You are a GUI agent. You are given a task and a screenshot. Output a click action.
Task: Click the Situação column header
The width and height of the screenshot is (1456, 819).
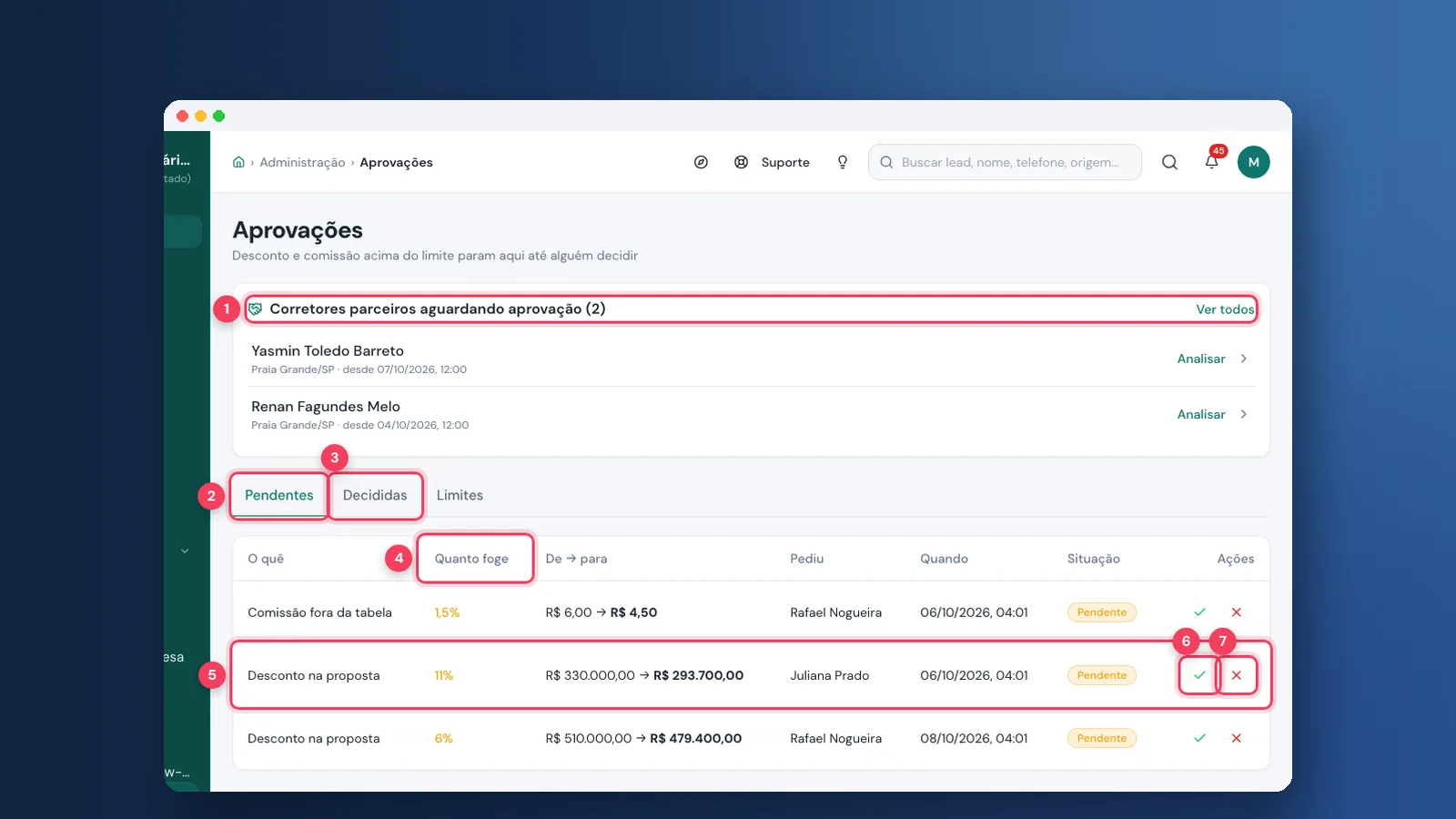pyautogui.click(x=1093, y=559)
